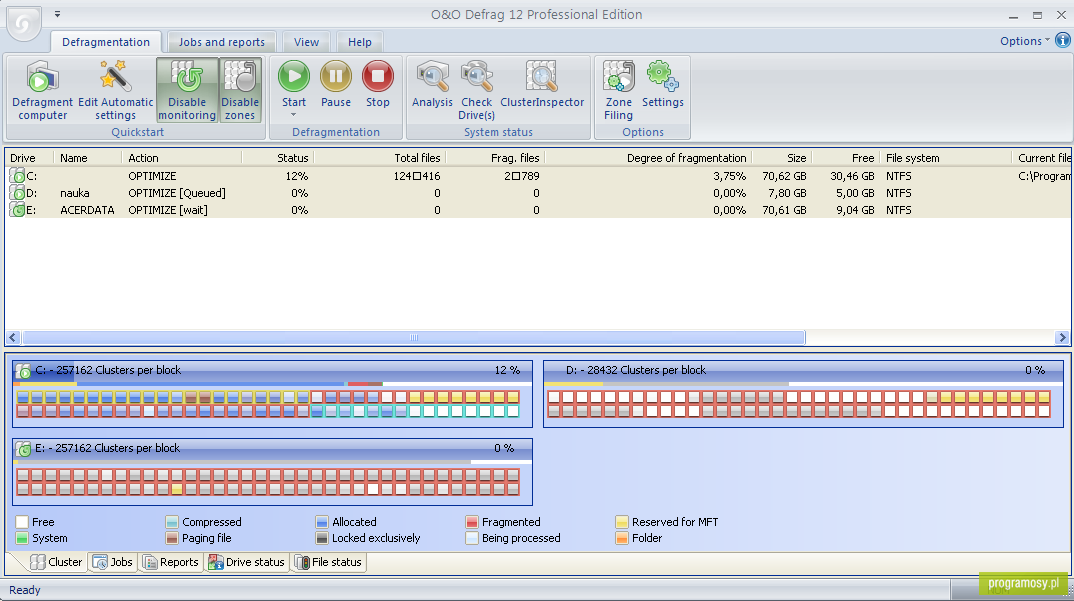Select drive C: row icon
The width and height of the screenshot is (1074, 601).
point(17,176)
